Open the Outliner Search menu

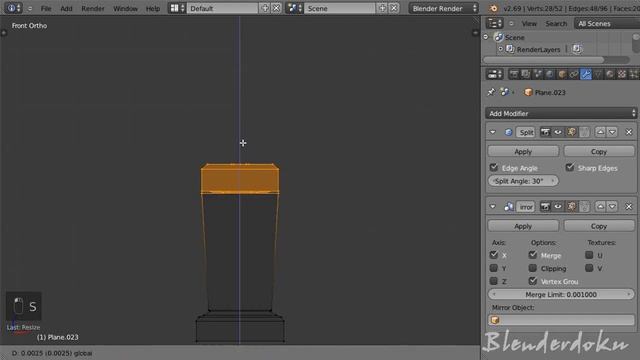556,24
